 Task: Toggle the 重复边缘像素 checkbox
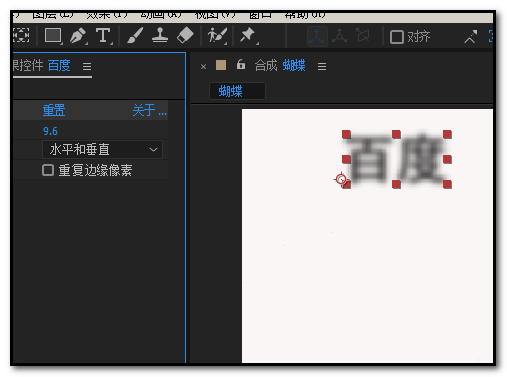(x=48, y=170)
